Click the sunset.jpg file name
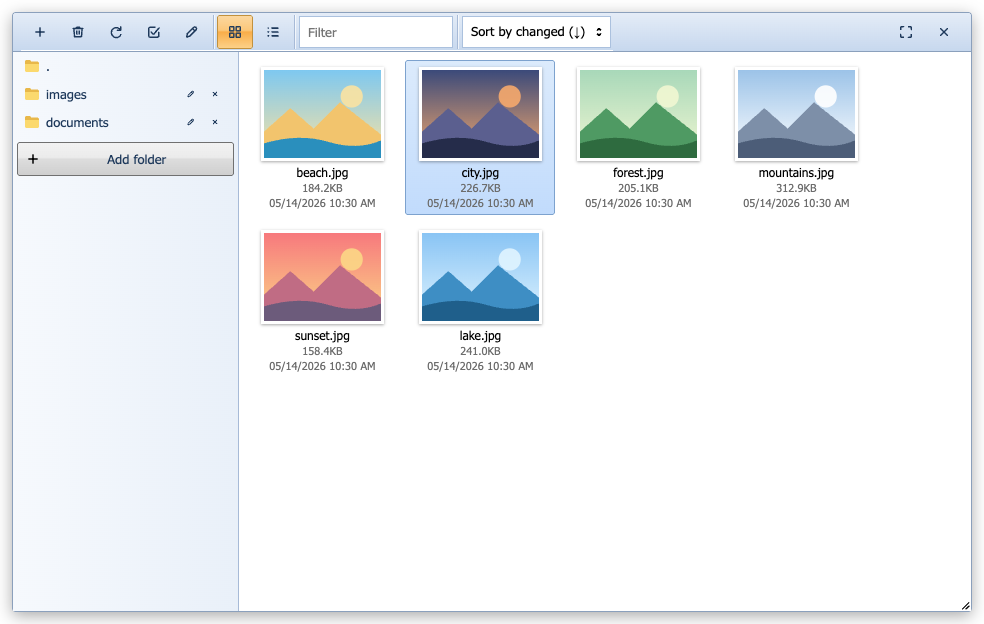The width and height of the screenshot is (984, 624). [x=323, y=336]
